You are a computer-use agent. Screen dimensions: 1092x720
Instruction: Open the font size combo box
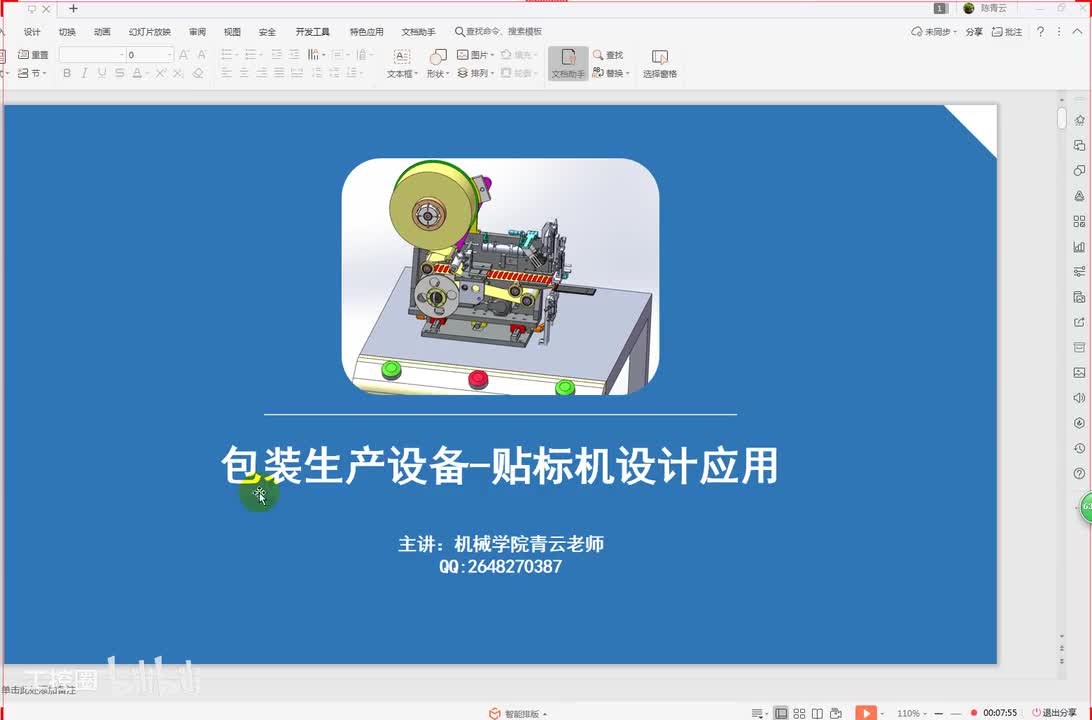coord(150,54)
